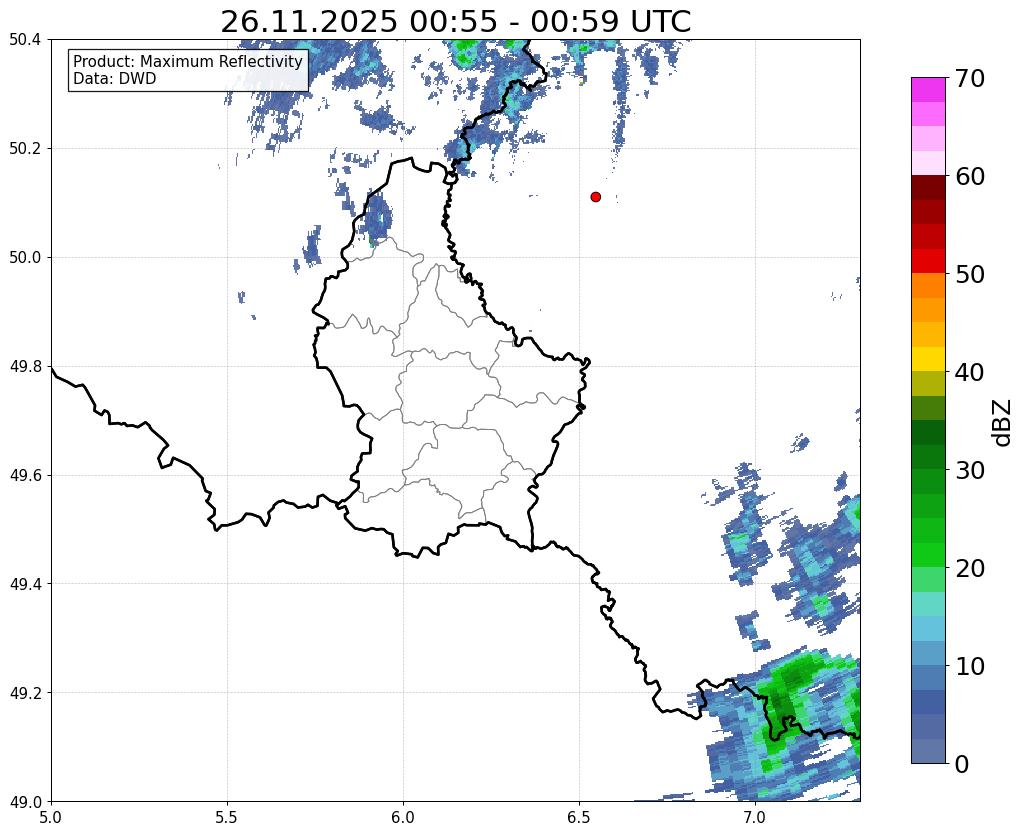The image size is (1023, 834).
Task: Click the latitude axis label 50.2
Action: click(x=25, y=148)
